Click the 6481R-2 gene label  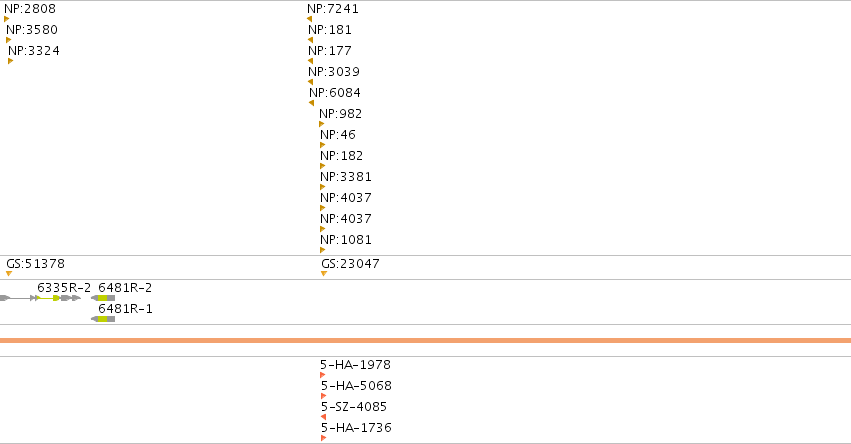[125, 288]
